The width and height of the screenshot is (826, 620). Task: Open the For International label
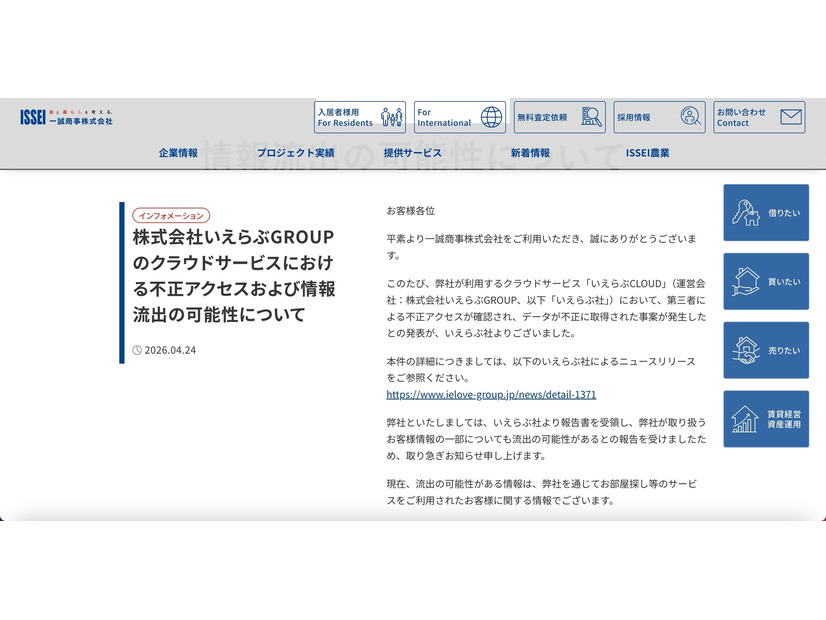click(444, 117)
